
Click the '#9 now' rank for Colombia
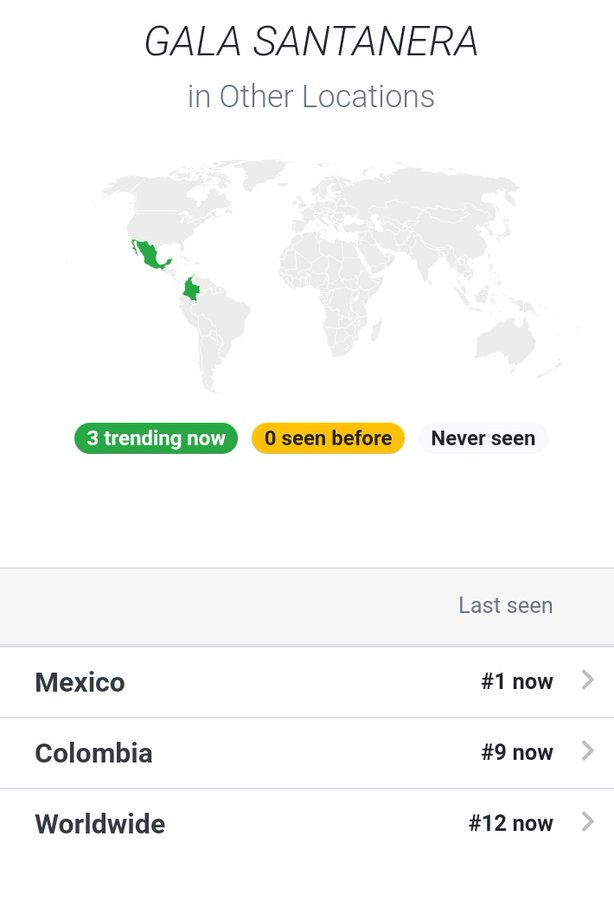click(517, 752)
